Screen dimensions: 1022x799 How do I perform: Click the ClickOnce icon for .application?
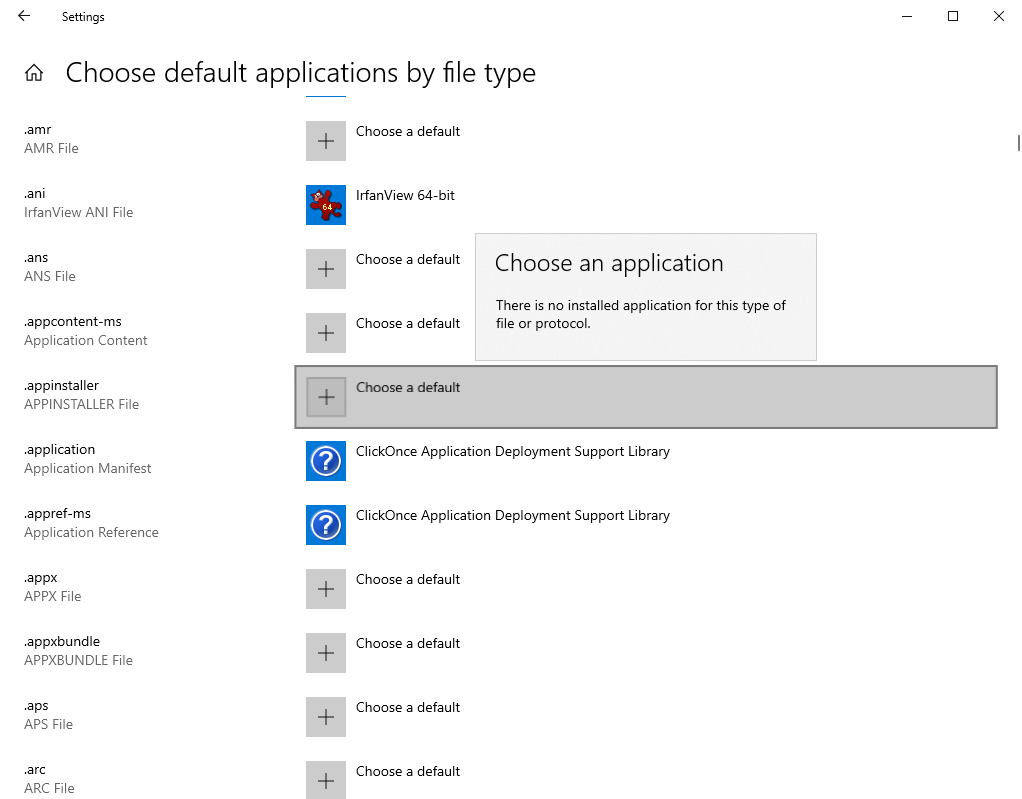(x=326, y=461)
